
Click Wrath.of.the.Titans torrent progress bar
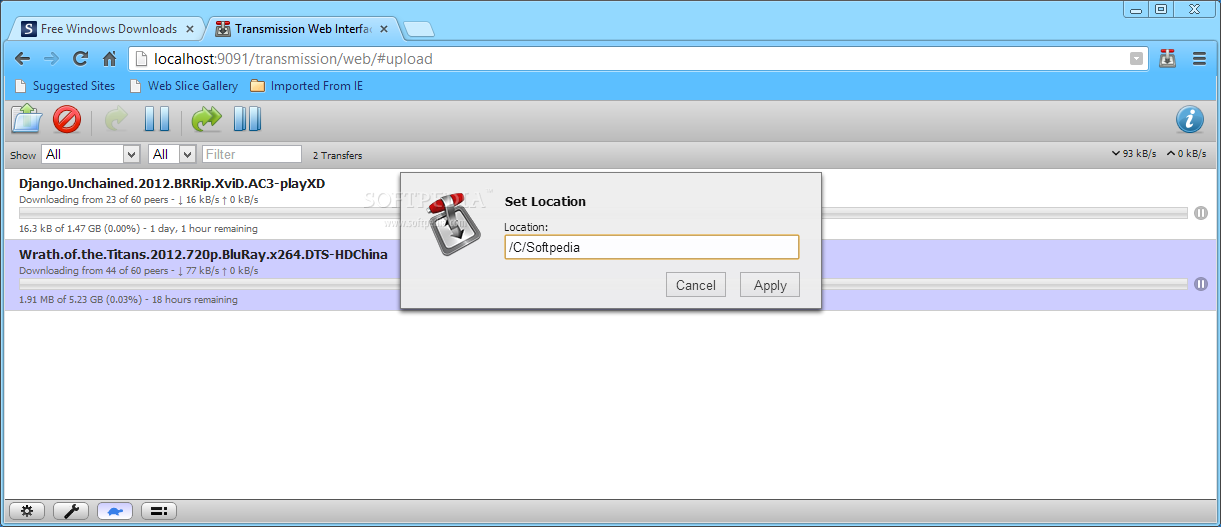[603, 284]
